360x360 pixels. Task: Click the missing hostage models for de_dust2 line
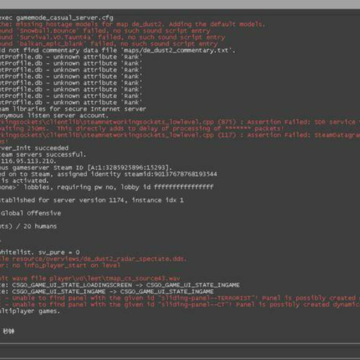click(x=132, y=24)
